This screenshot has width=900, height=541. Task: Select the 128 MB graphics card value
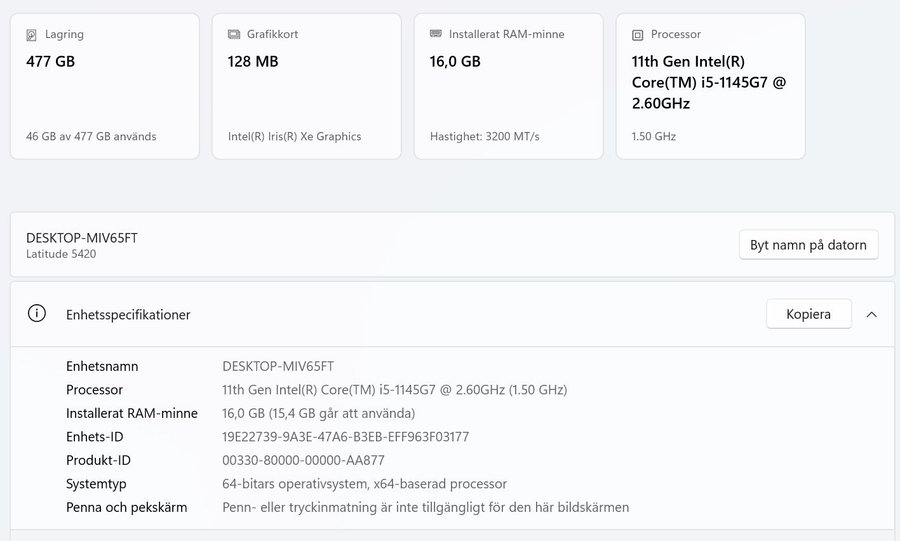pos(253,61)
